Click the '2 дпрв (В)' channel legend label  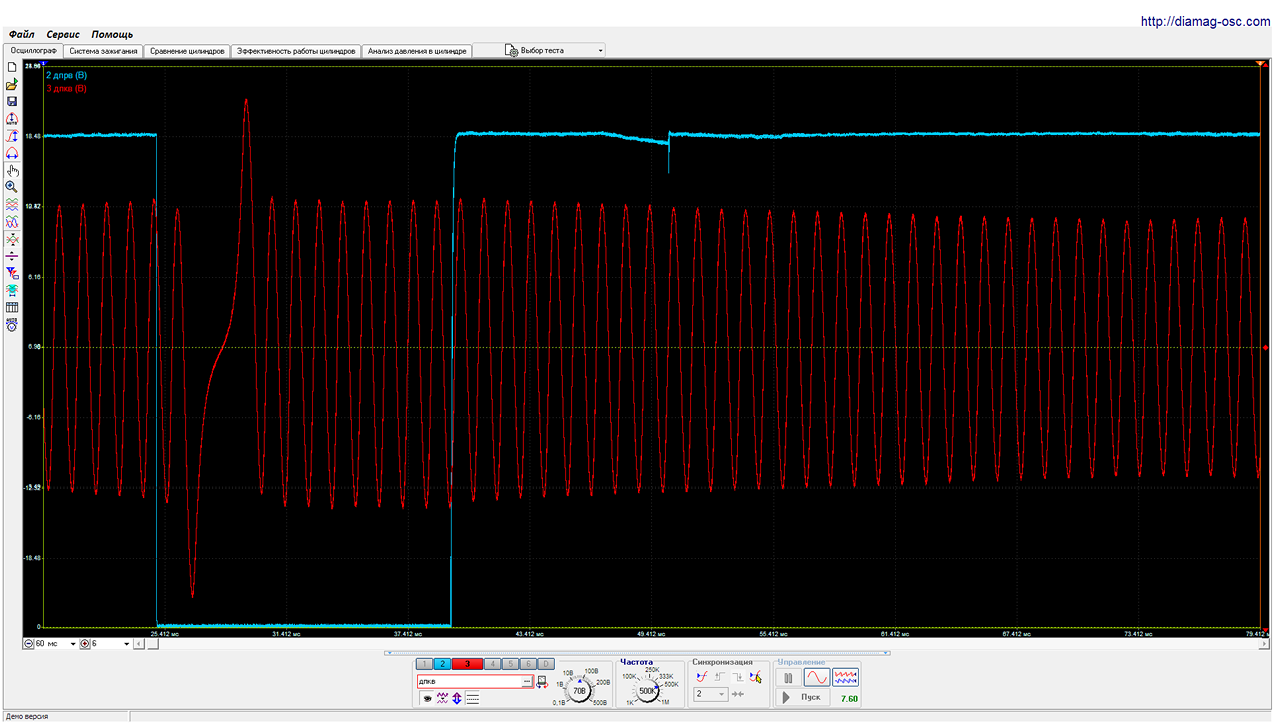[x=66, y=75]
